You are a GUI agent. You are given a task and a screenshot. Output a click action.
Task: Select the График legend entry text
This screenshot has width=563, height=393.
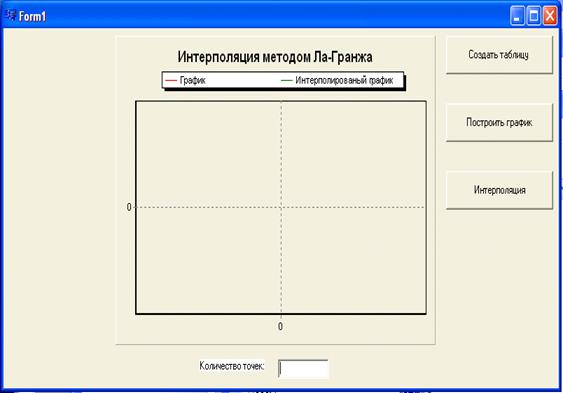(x=192, y=80)
